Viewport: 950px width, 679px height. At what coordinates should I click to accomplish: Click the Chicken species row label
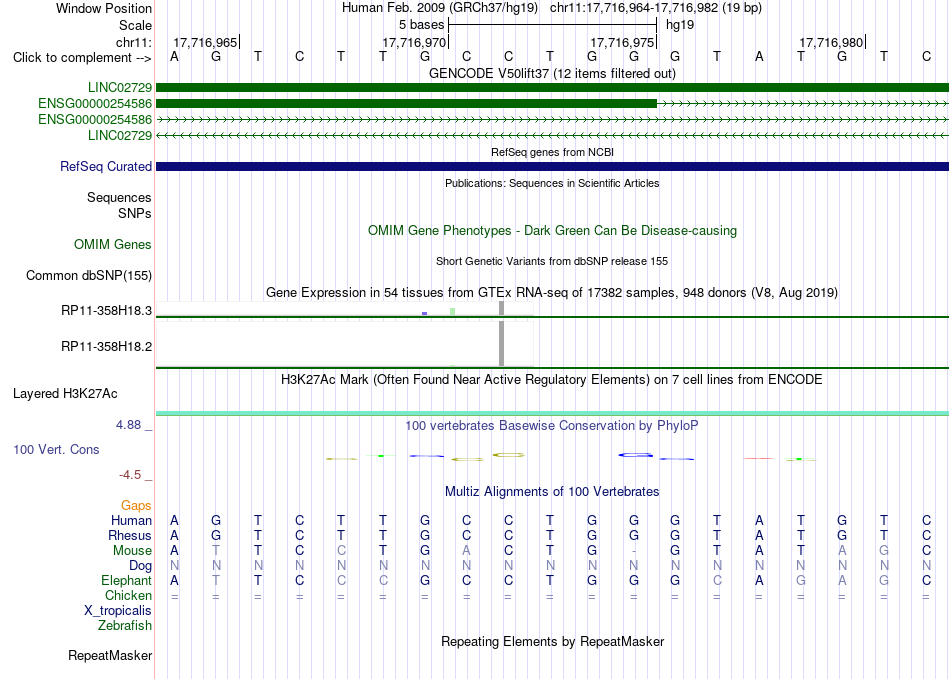(x=128, y=595)
